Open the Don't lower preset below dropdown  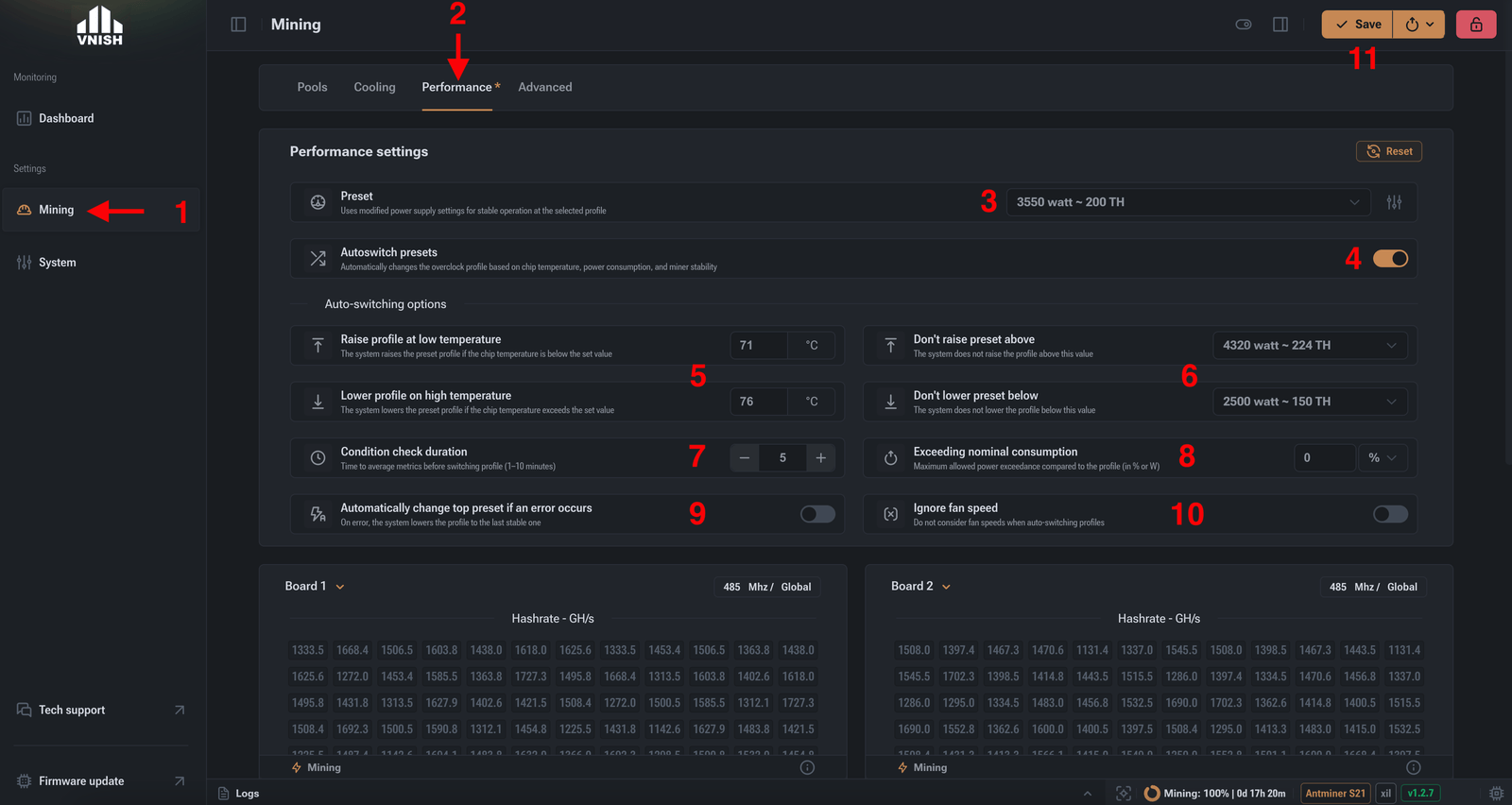tap(1310, 402)
